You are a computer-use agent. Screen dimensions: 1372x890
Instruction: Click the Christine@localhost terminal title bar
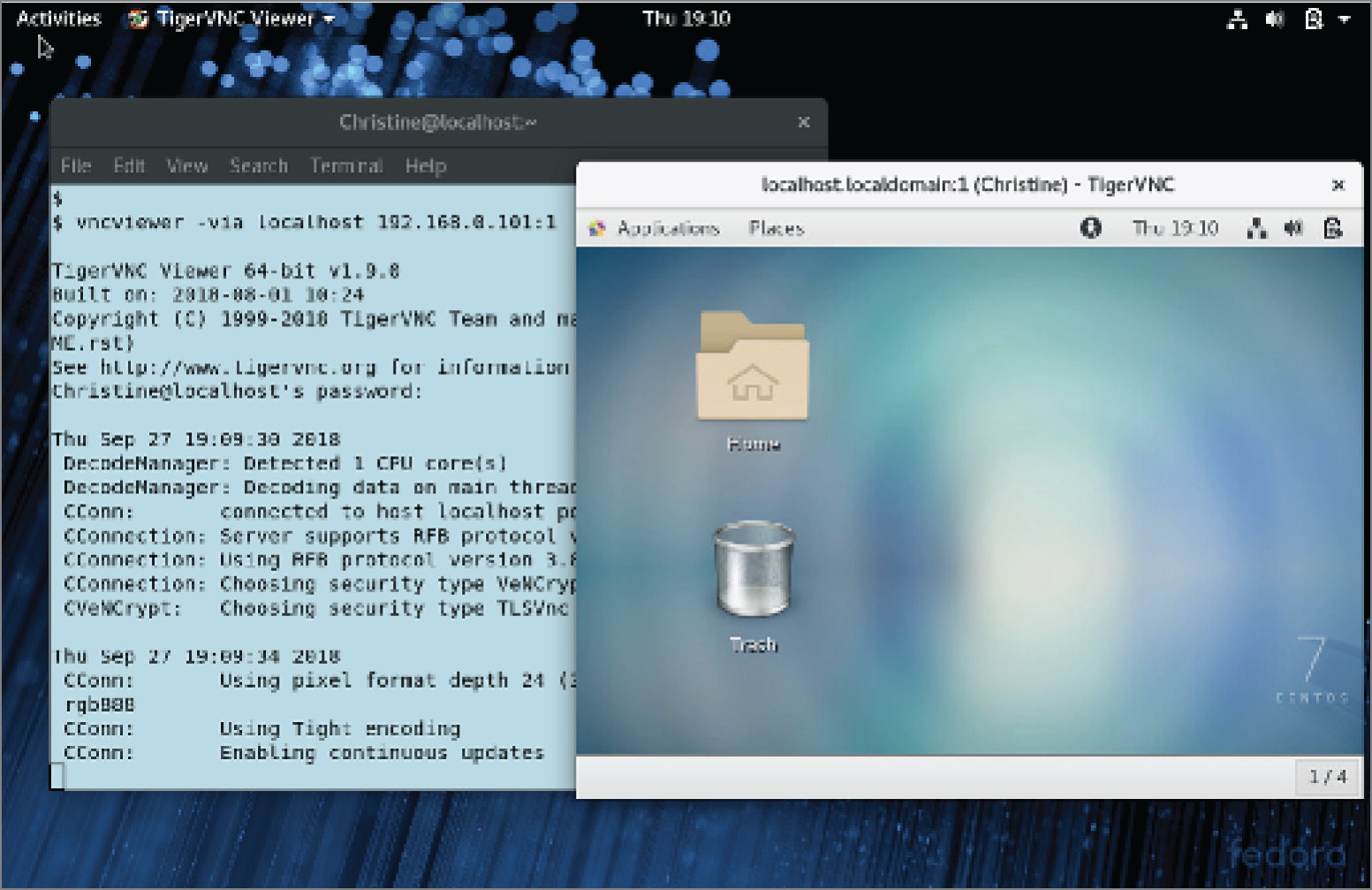[438, 122]
